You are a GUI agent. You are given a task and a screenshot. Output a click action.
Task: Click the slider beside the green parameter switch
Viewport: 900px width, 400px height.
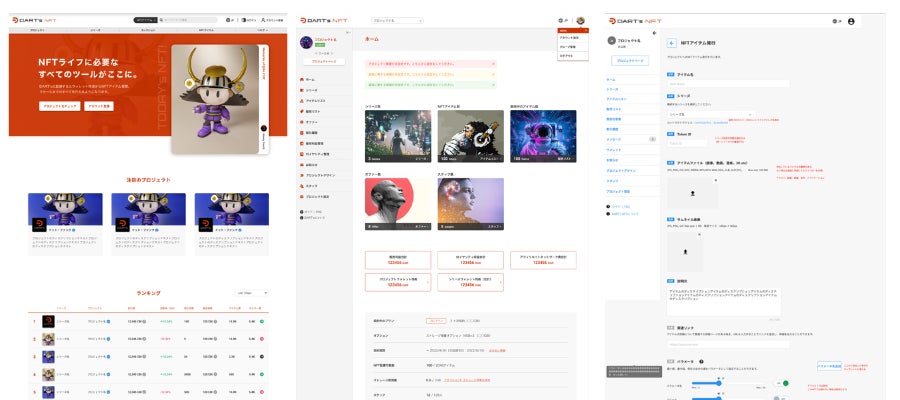(728, 383)
